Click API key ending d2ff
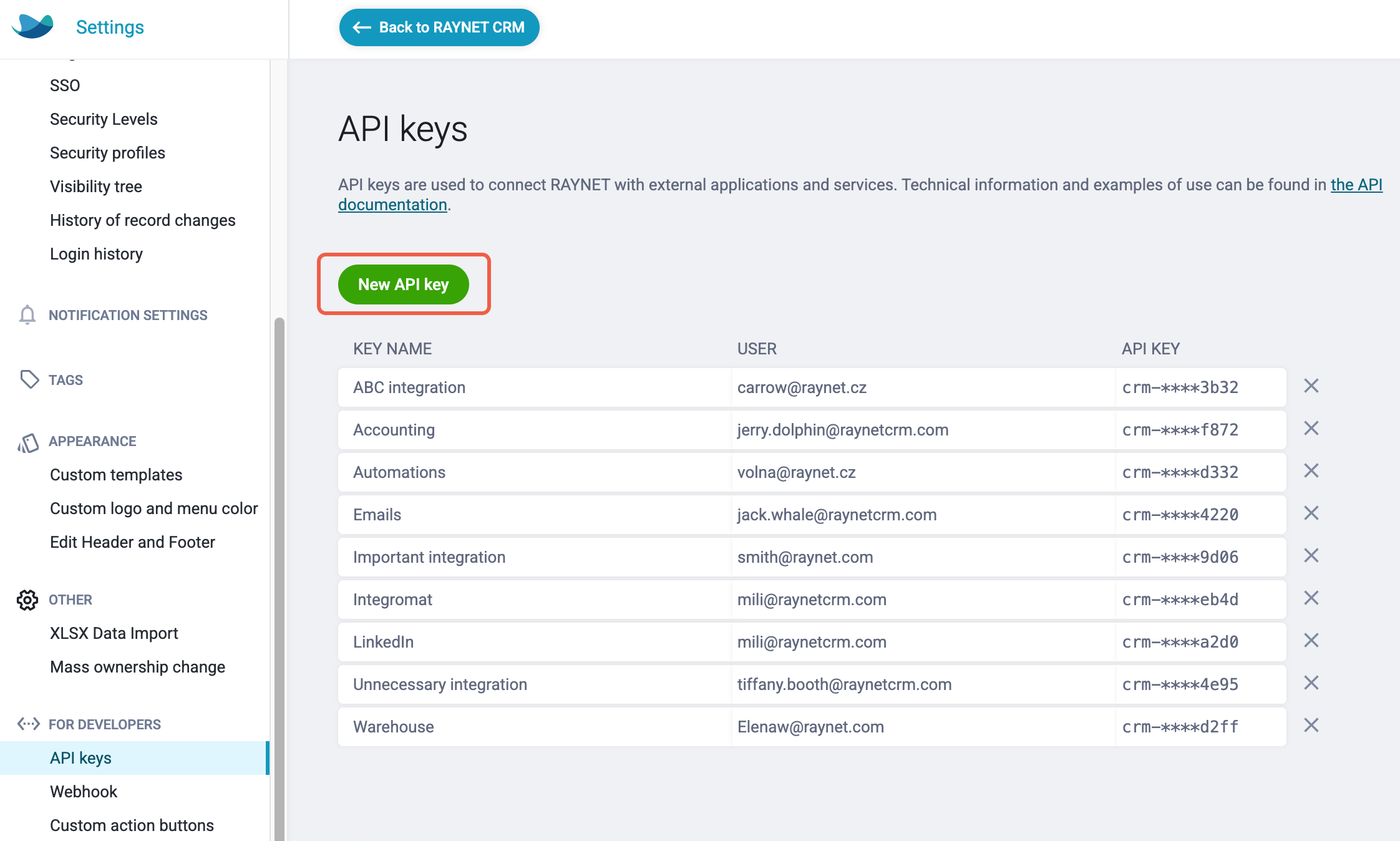 pos(1180,727)
